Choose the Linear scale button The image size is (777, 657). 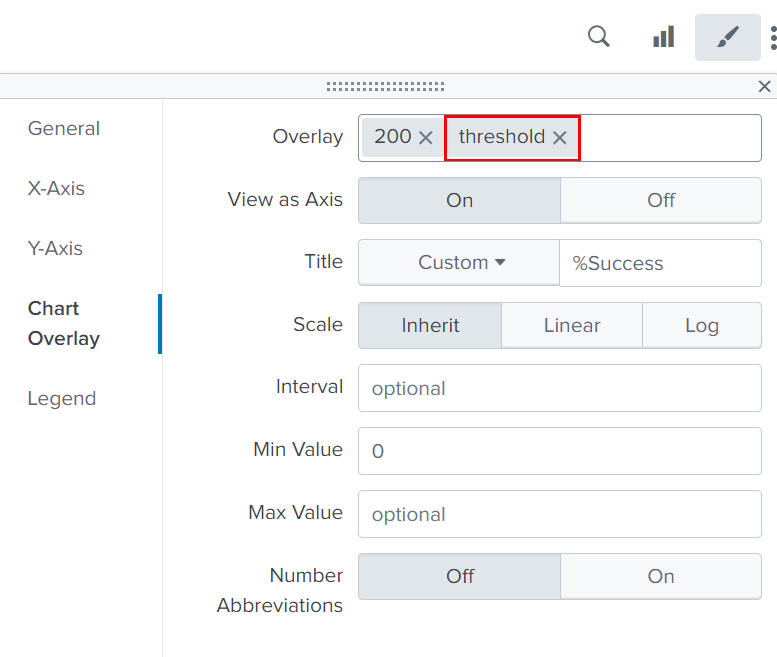pyautogui.click(x=572, y=325)
